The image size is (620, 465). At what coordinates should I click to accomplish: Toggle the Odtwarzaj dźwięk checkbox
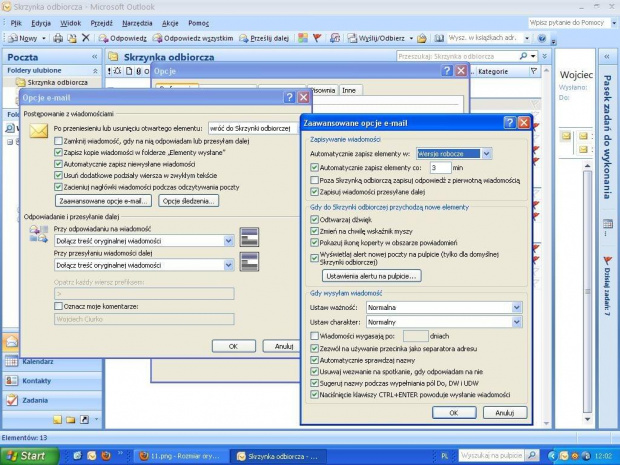(x=314, y=218)
